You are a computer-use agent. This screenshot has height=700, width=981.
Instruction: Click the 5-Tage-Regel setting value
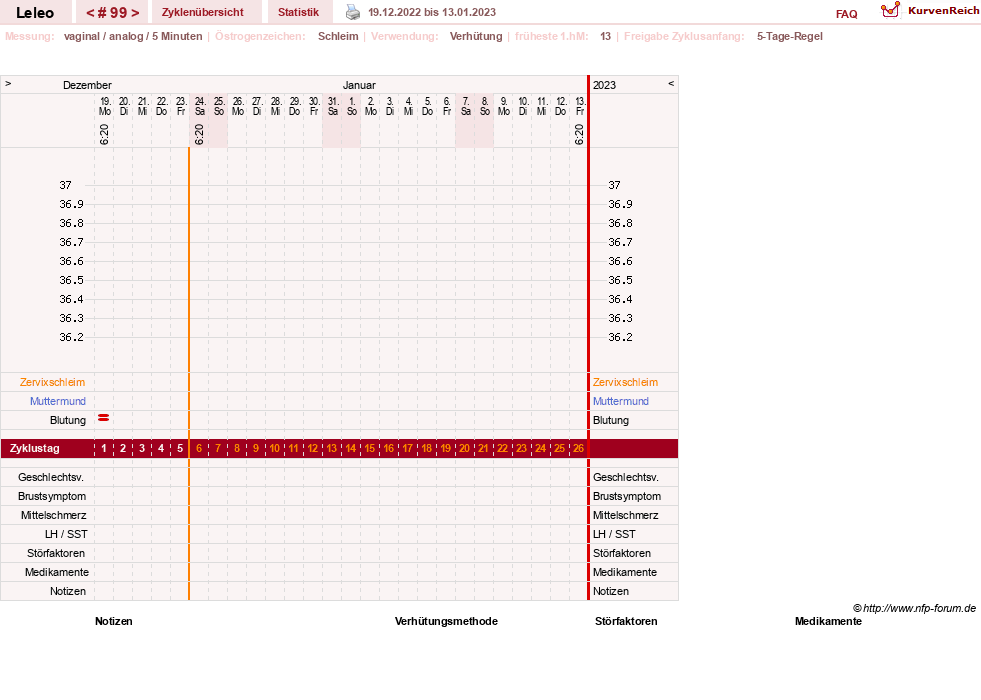pos(790,36)
